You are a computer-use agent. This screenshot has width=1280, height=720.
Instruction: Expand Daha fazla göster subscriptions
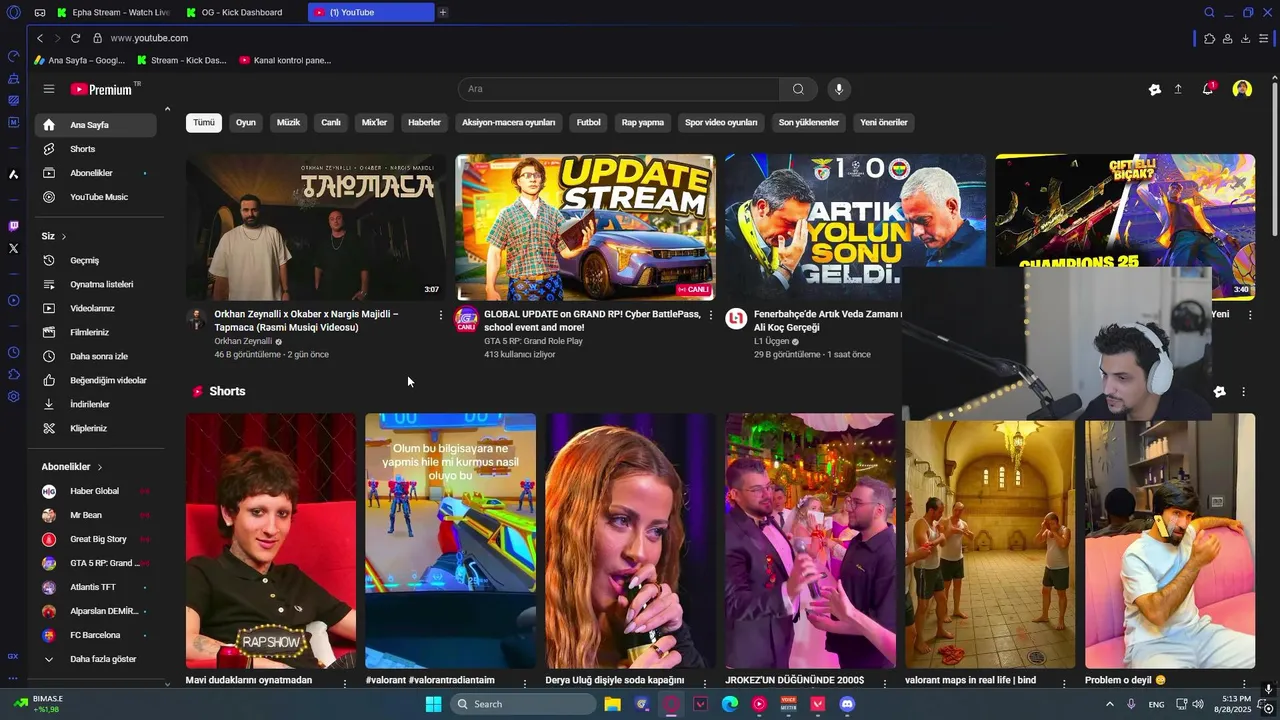tap(95, 659)
